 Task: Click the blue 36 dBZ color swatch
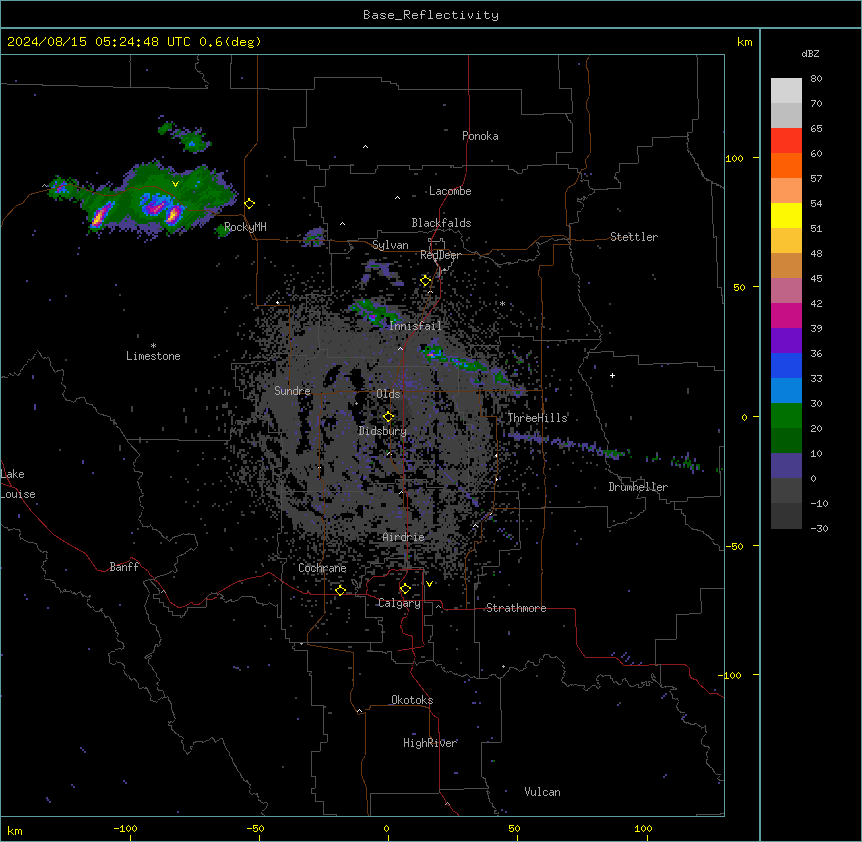(x=786, y=365)
